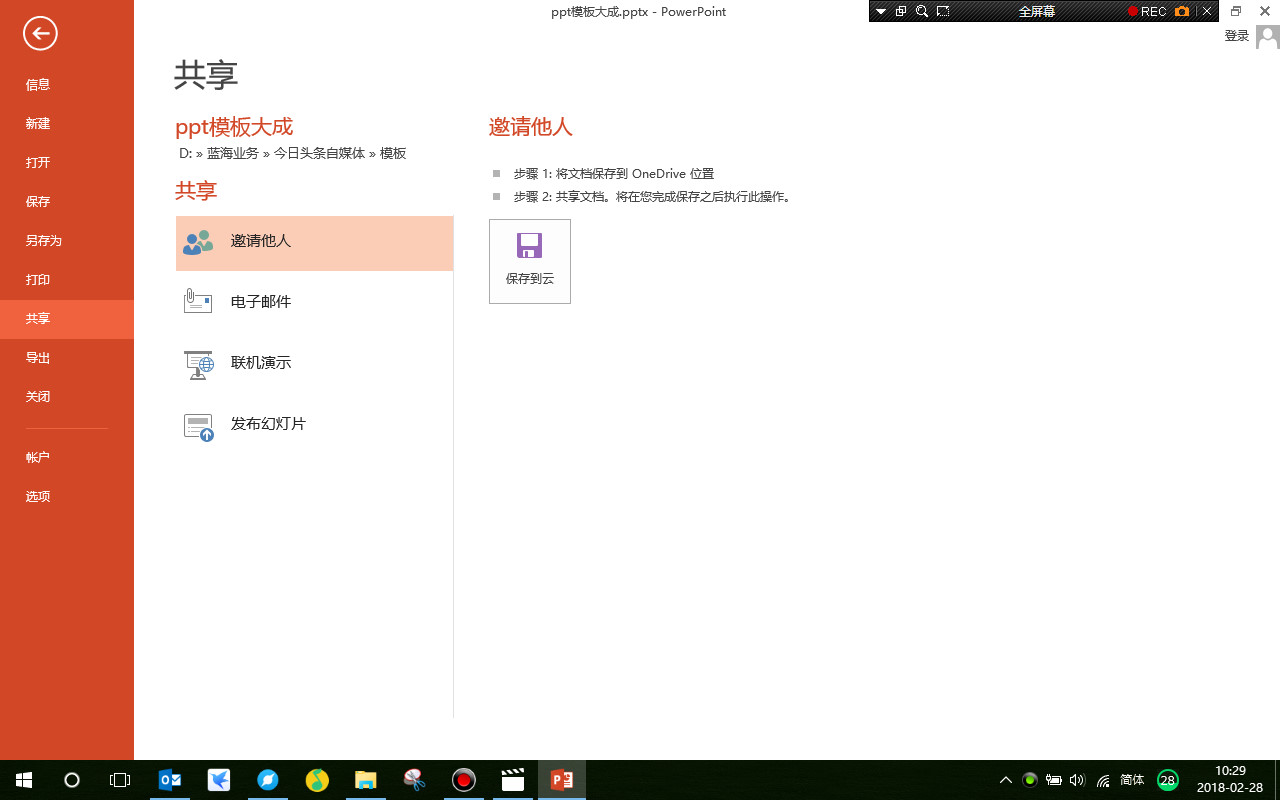Select the 邀请他人 people icon
Screen dimensions: 1280x800
click(x=198, y=241)
